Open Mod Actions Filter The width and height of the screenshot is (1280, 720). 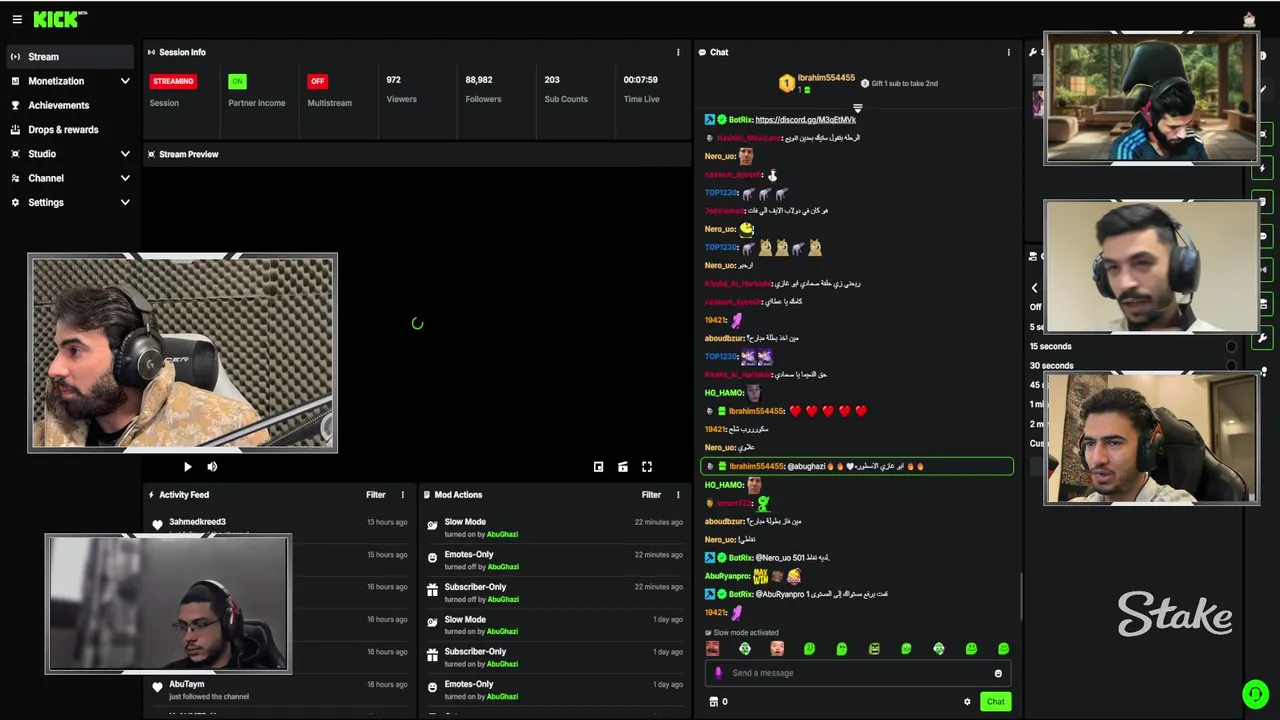point(651,494)
